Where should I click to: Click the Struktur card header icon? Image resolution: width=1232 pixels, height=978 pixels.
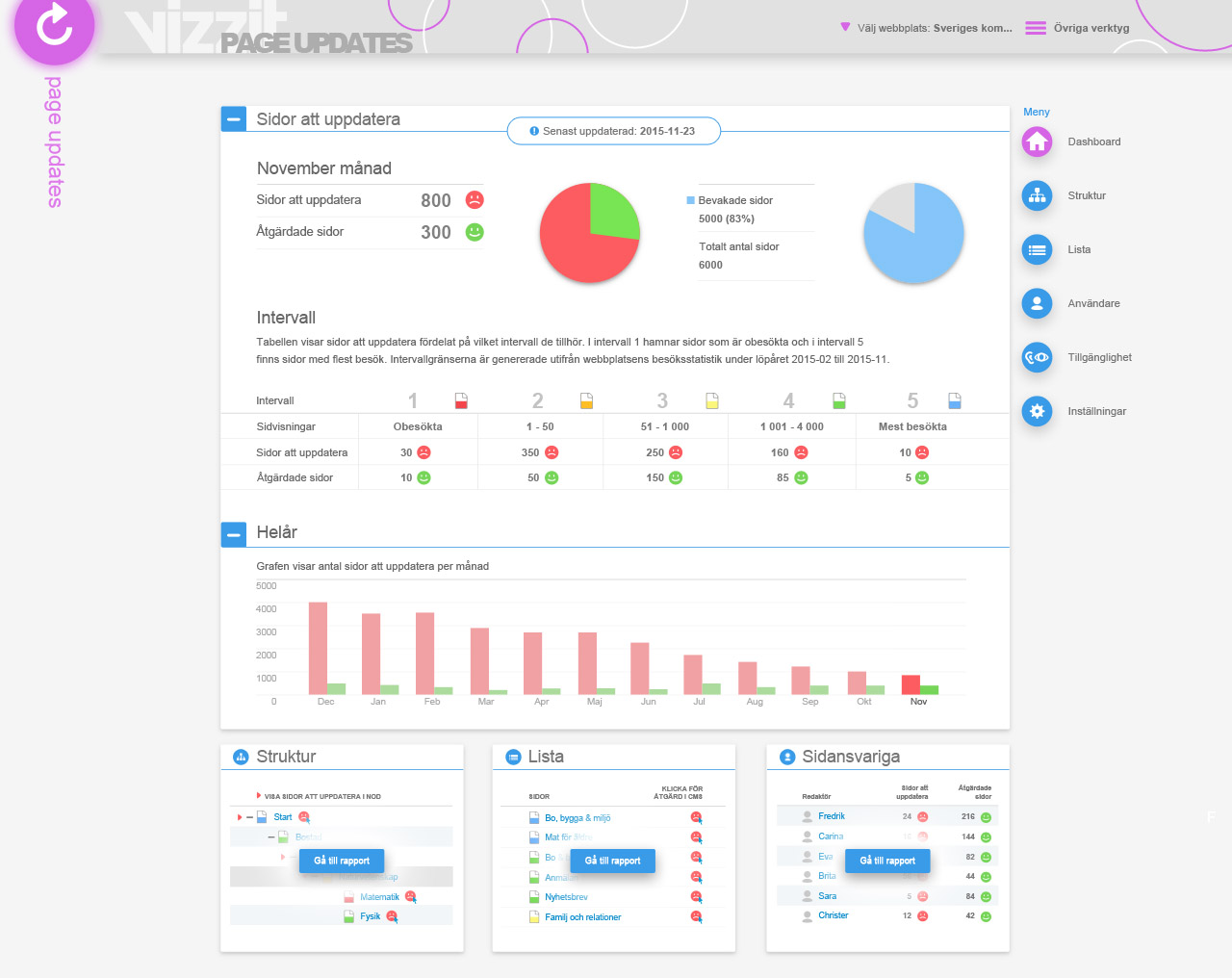pyautogui.click(x=241, y=757)
